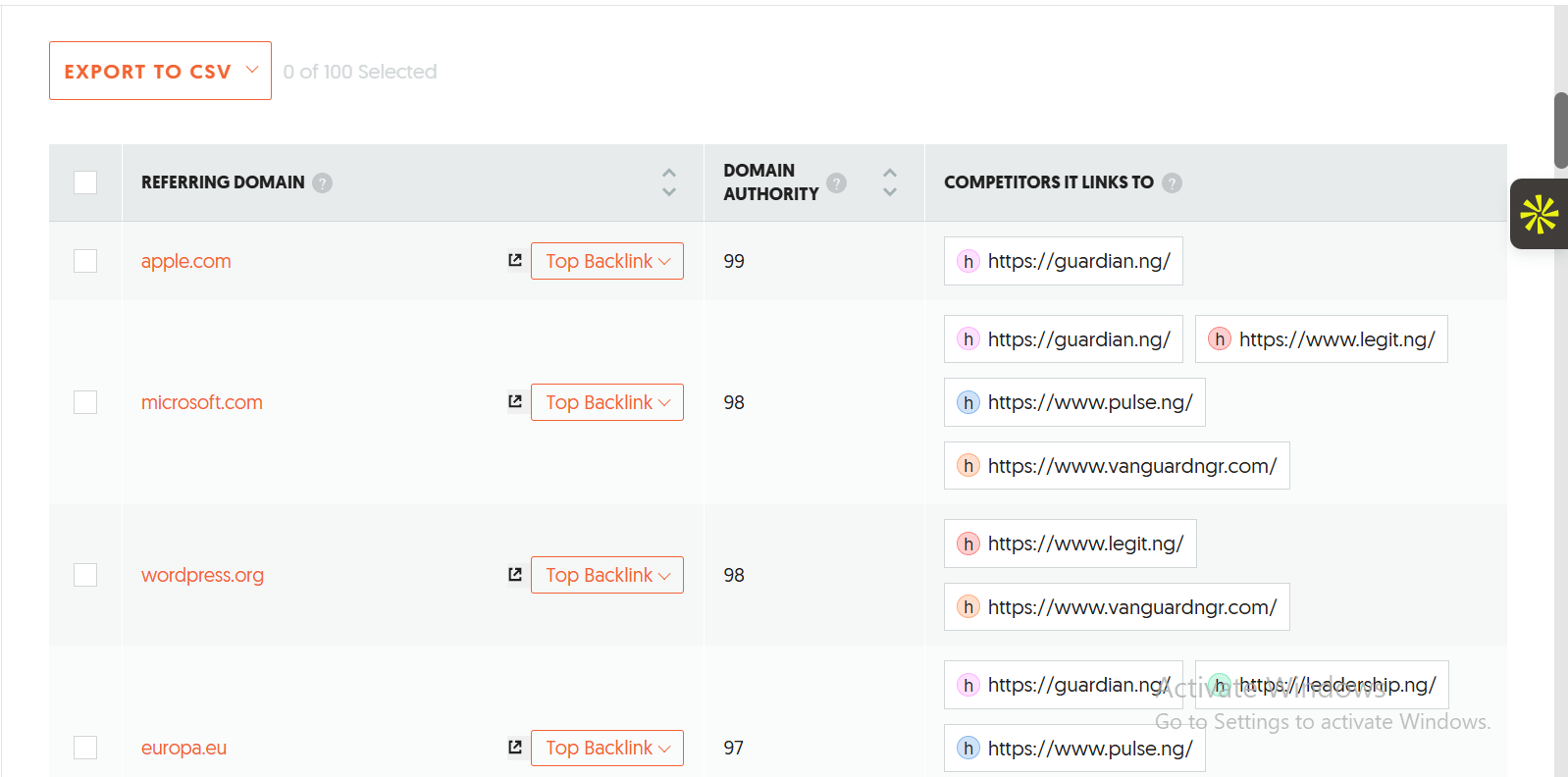Click guardian.ng competitor in europa.eu row
Image resolution: width=1568 pixels, height=777 pixels.
point(1064,685)
